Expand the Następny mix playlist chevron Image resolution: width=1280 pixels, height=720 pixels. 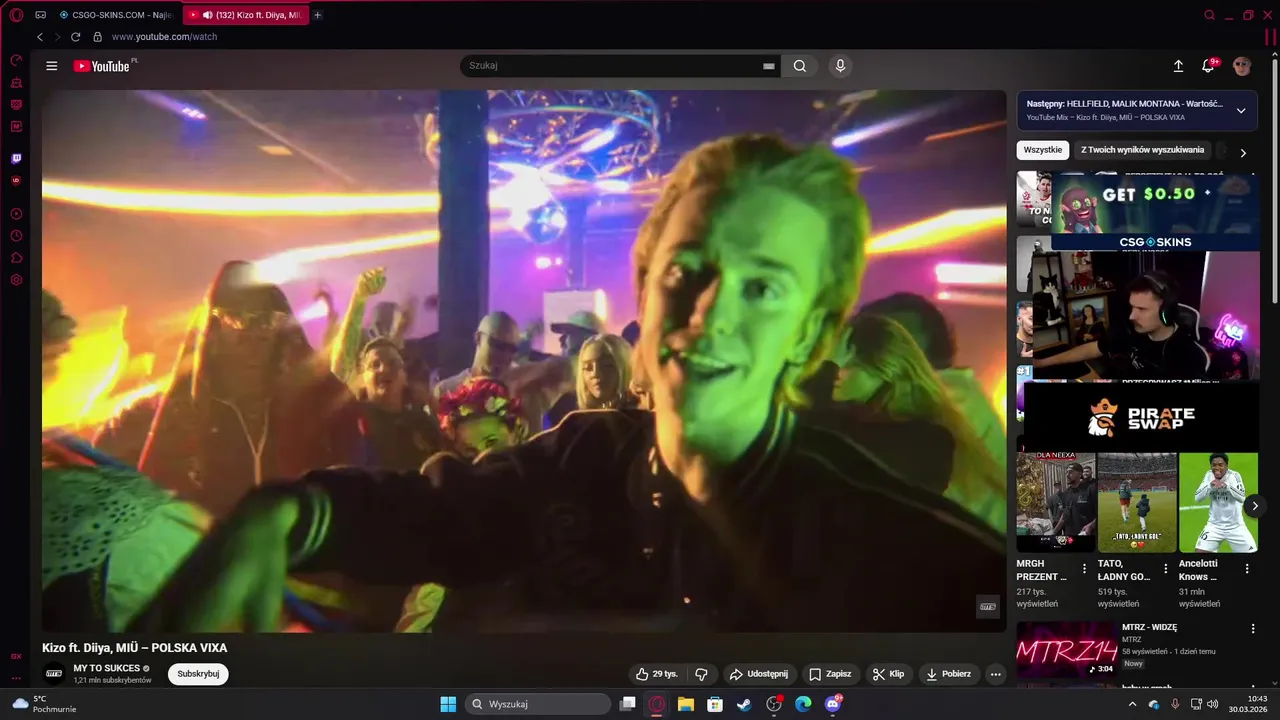pos(1241,110)
